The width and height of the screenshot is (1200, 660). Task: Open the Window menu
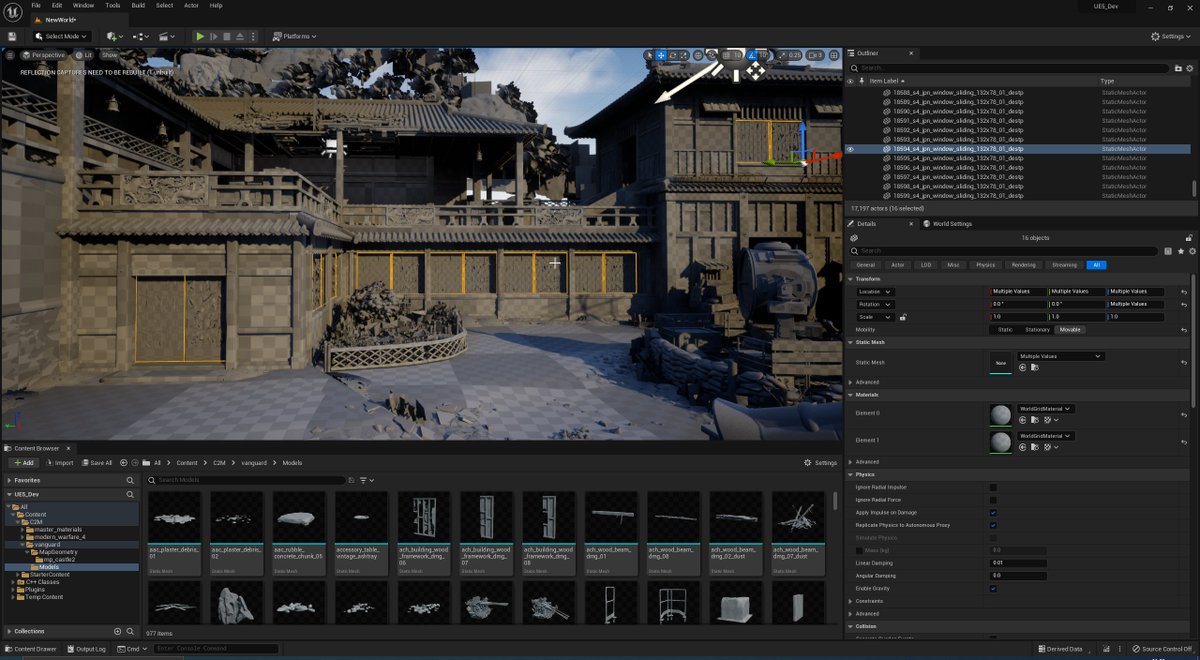click(84, 5)
